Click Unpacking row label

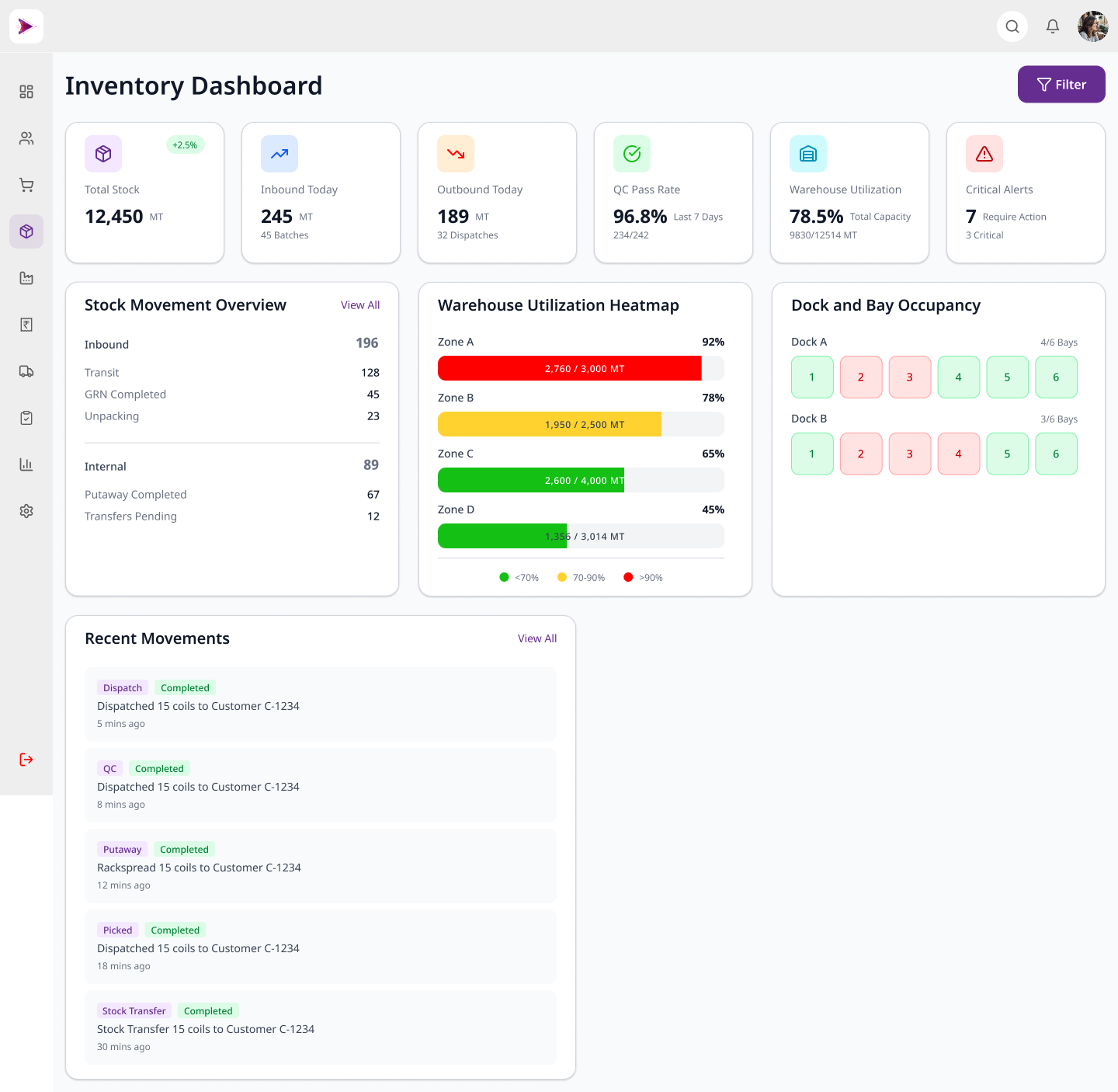tap(112, 416)
